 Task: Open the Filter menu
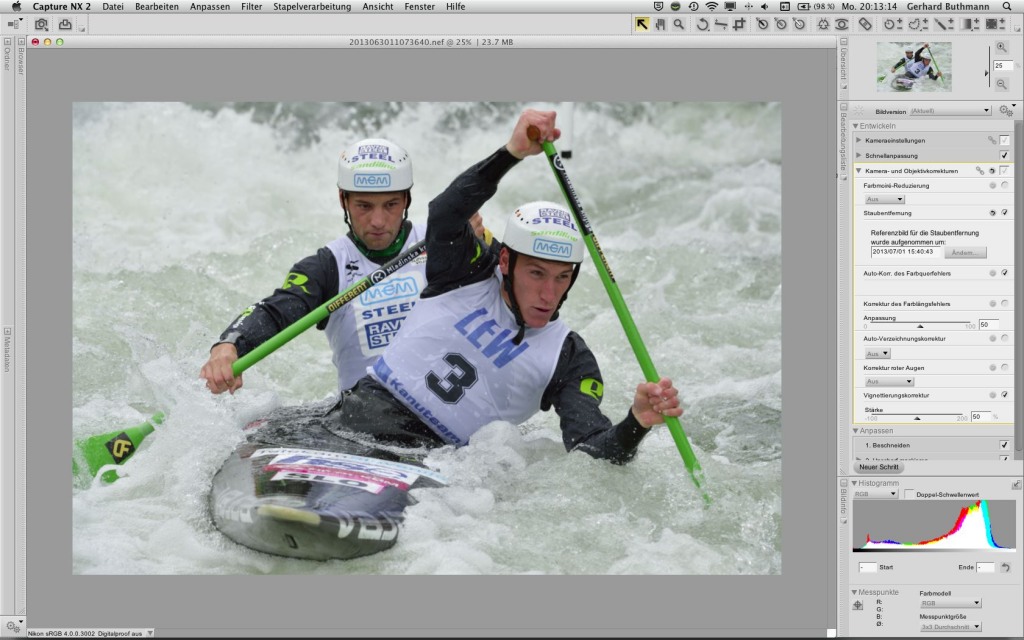[x=251, y=7]
